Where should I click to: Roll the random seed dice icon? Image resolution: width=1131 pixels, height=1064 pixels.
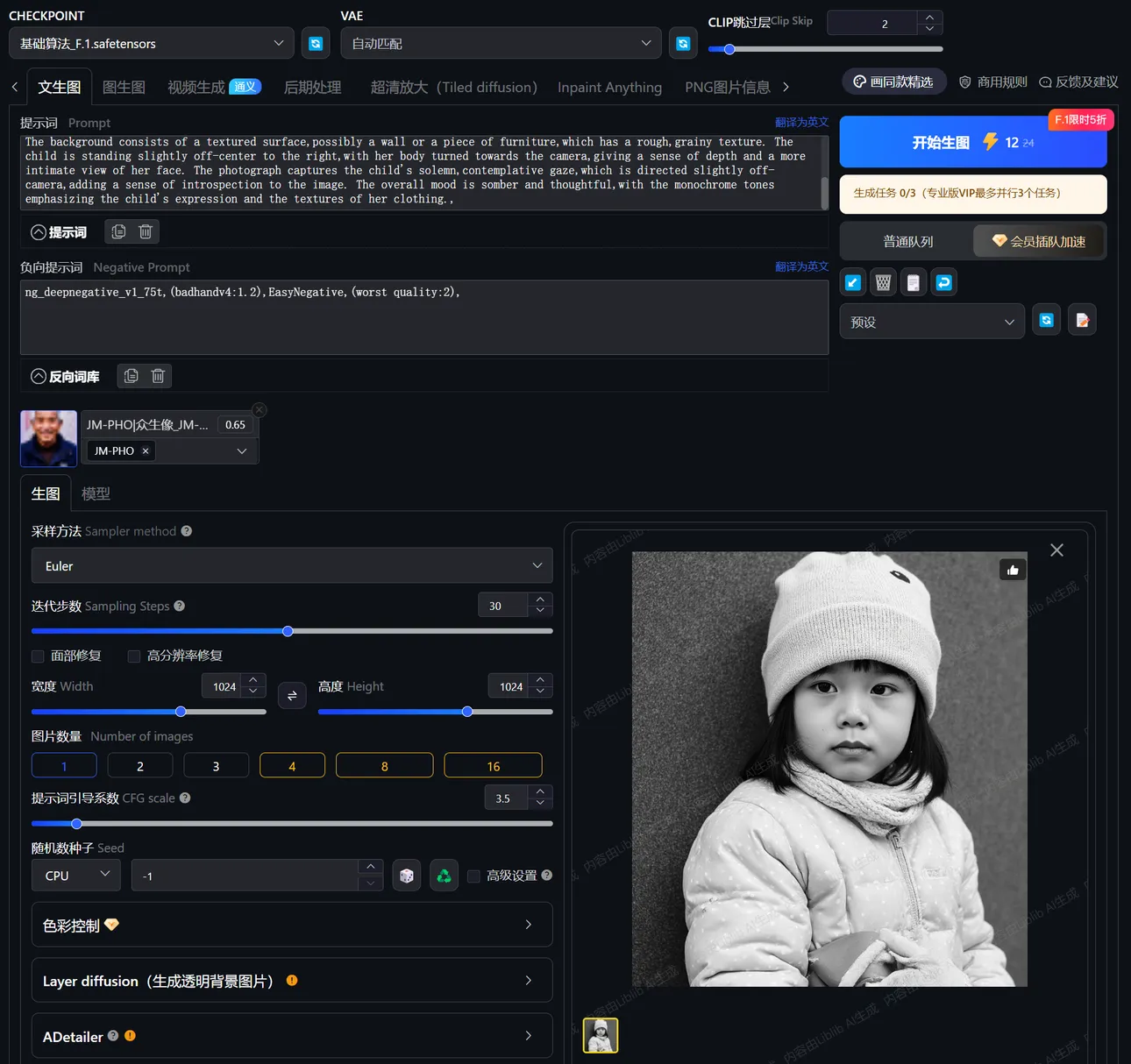(407, 876)
